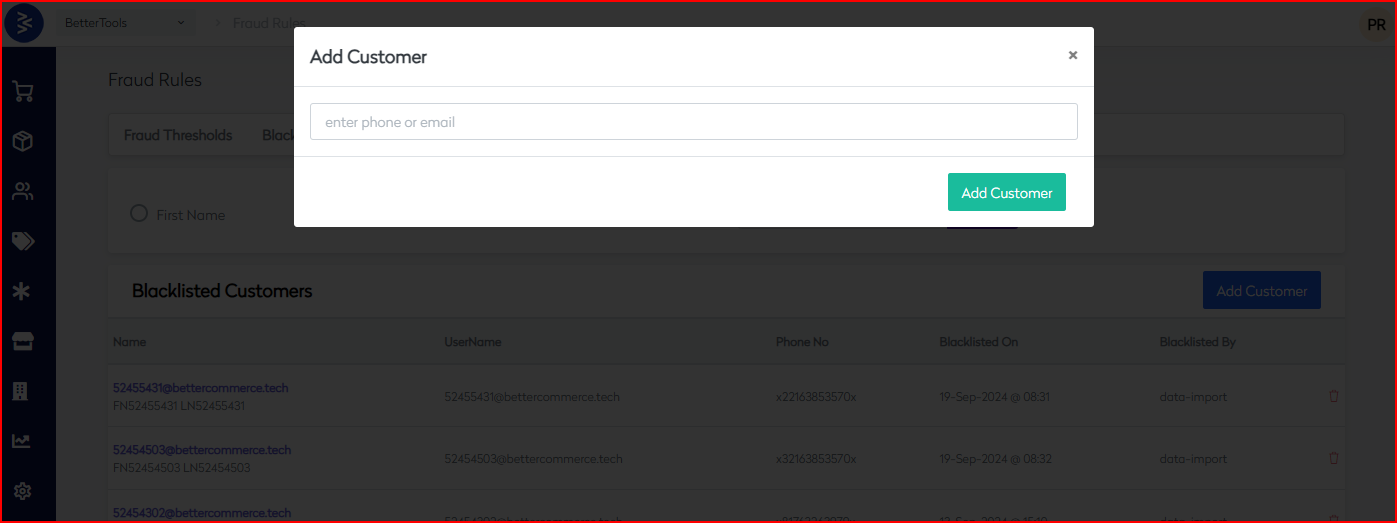
Task: Click the tags icon in sidebar
Action: coord(23,241)
